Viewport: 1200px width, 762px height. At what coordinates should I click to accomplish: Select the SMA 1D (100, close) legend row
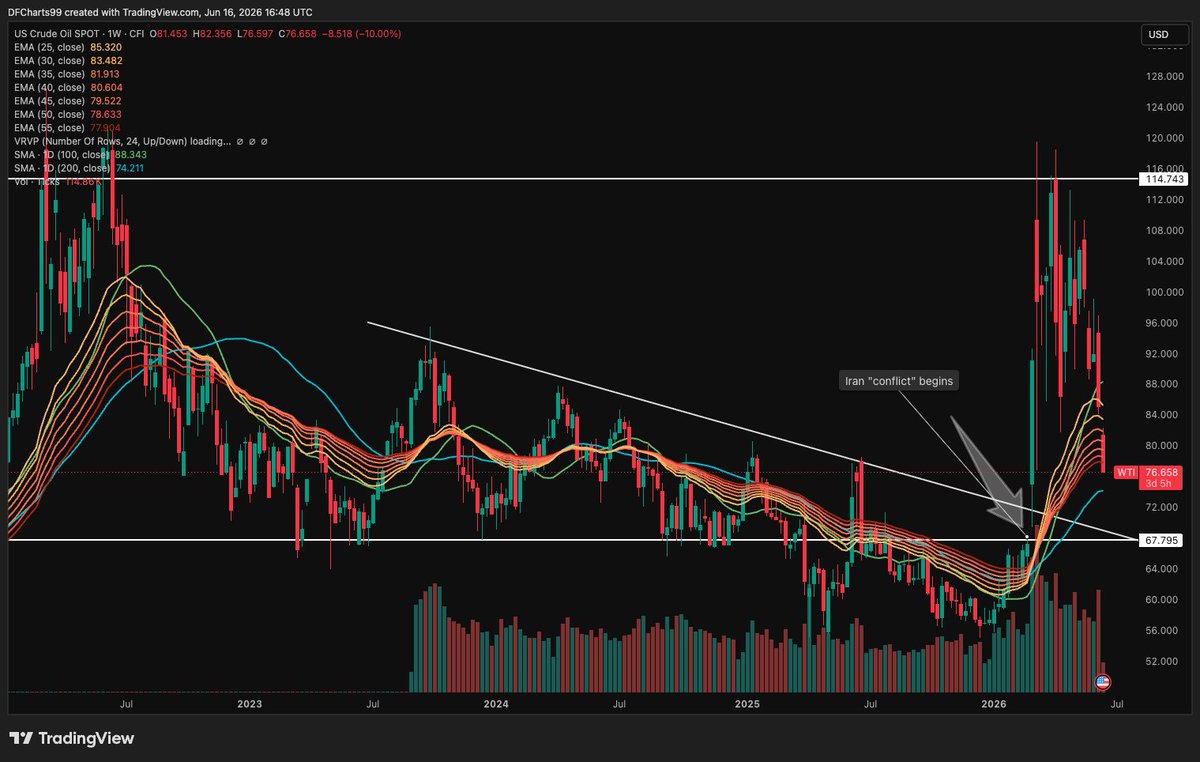[x=79, y=155]
